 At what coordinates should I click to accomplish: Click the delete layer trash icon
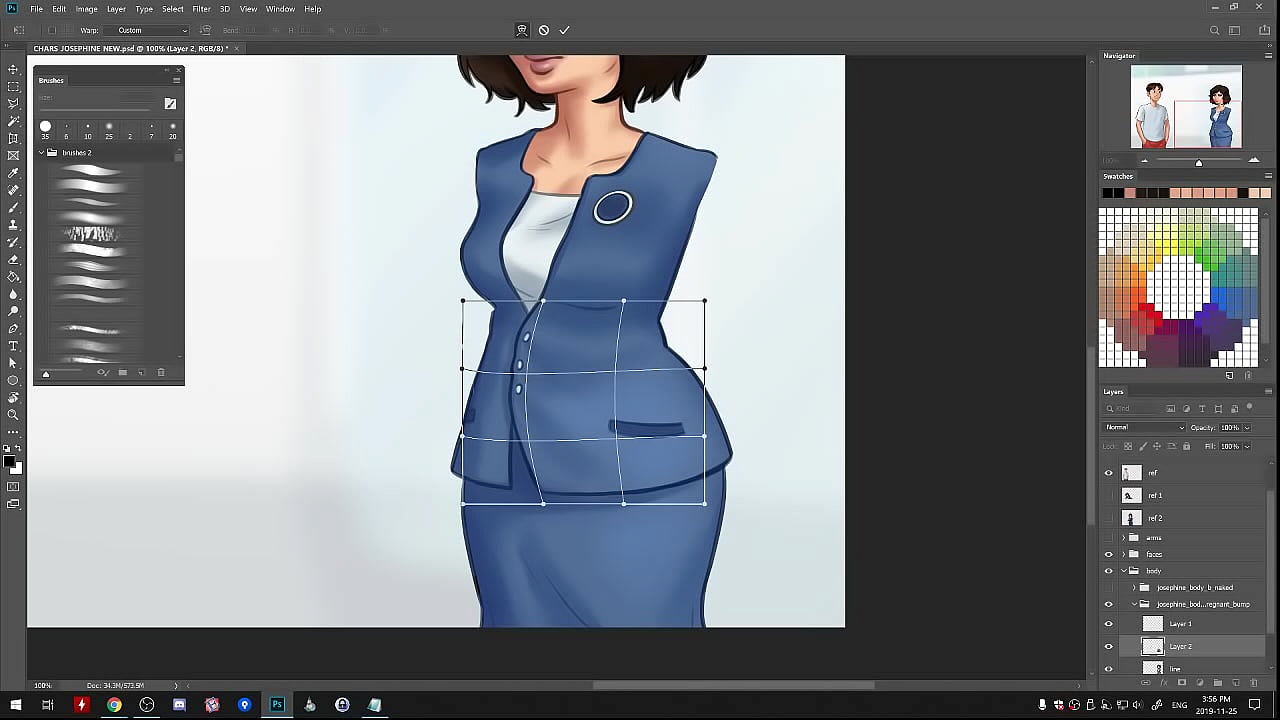pyautogui.click(x=1254, y=683)
